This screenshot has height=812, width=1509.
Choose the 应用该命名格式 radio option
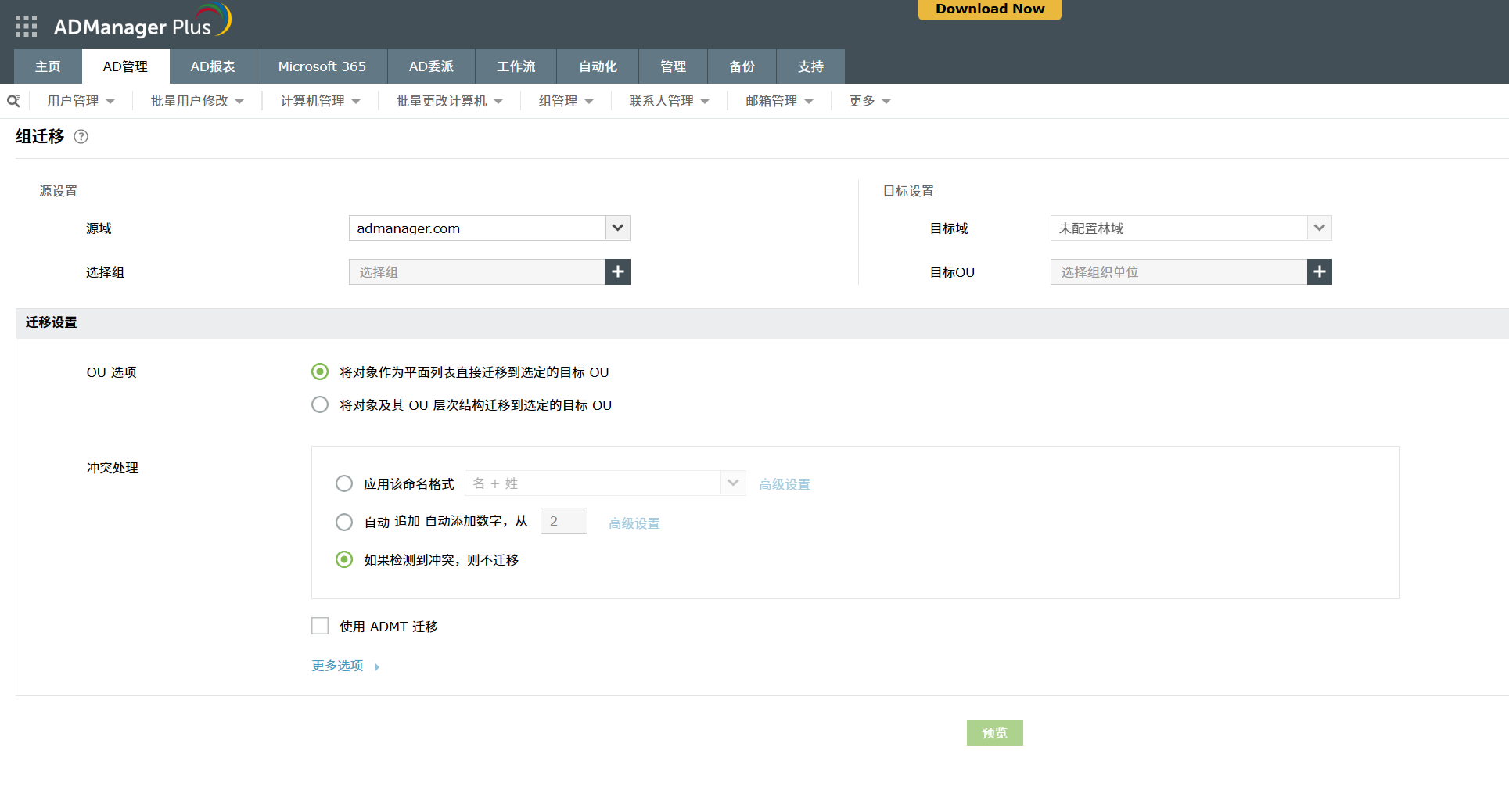click(344, 484)
